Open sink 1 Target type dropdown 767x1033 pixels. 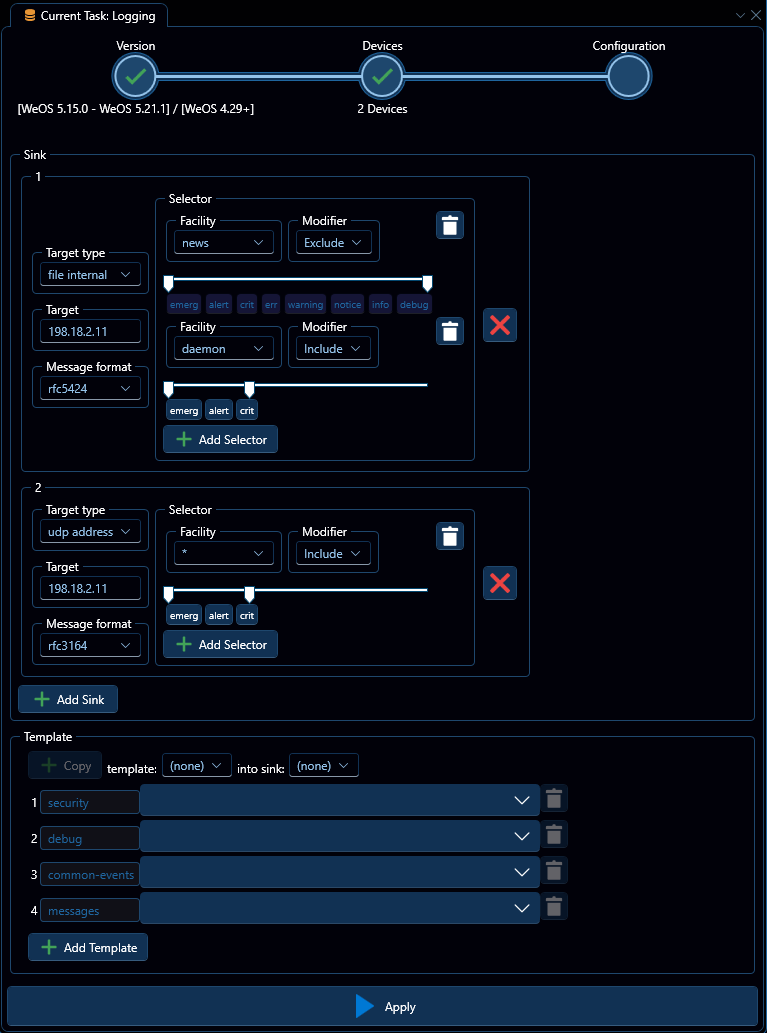coord(90,275)
